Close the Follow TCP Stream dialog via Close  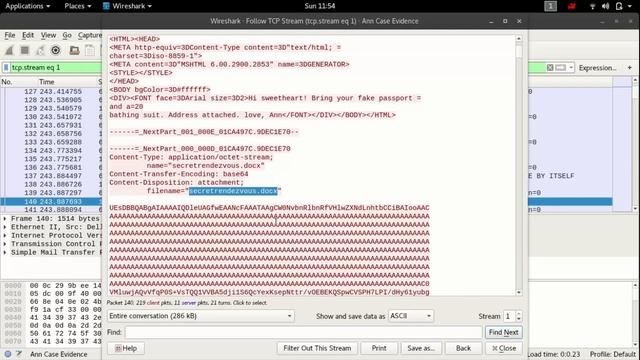click(x=504, y=348)
